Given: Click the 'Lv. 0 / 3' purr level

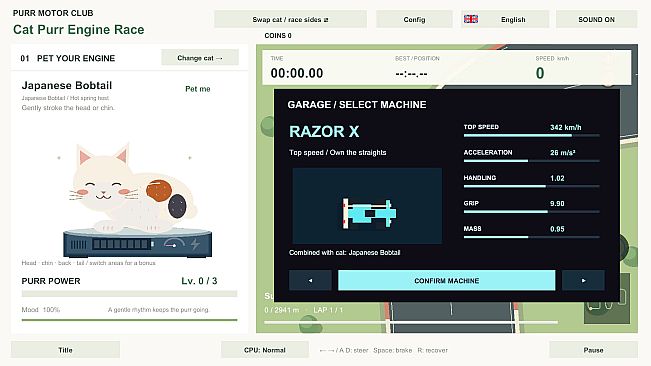Looking at the screenshot, I should [199, 281].
